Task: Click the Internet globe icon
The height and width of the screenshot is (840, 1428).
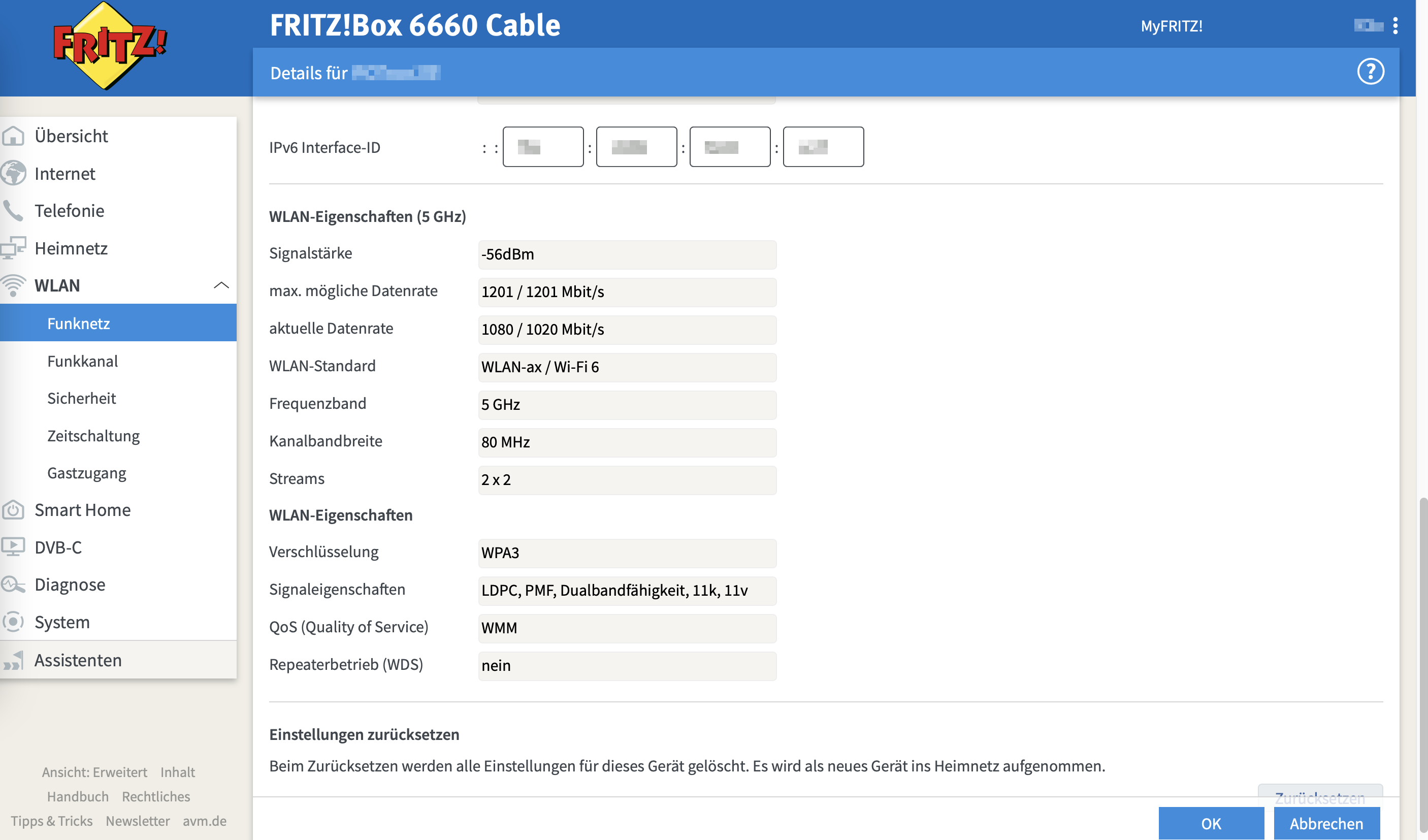Action: 13,174
